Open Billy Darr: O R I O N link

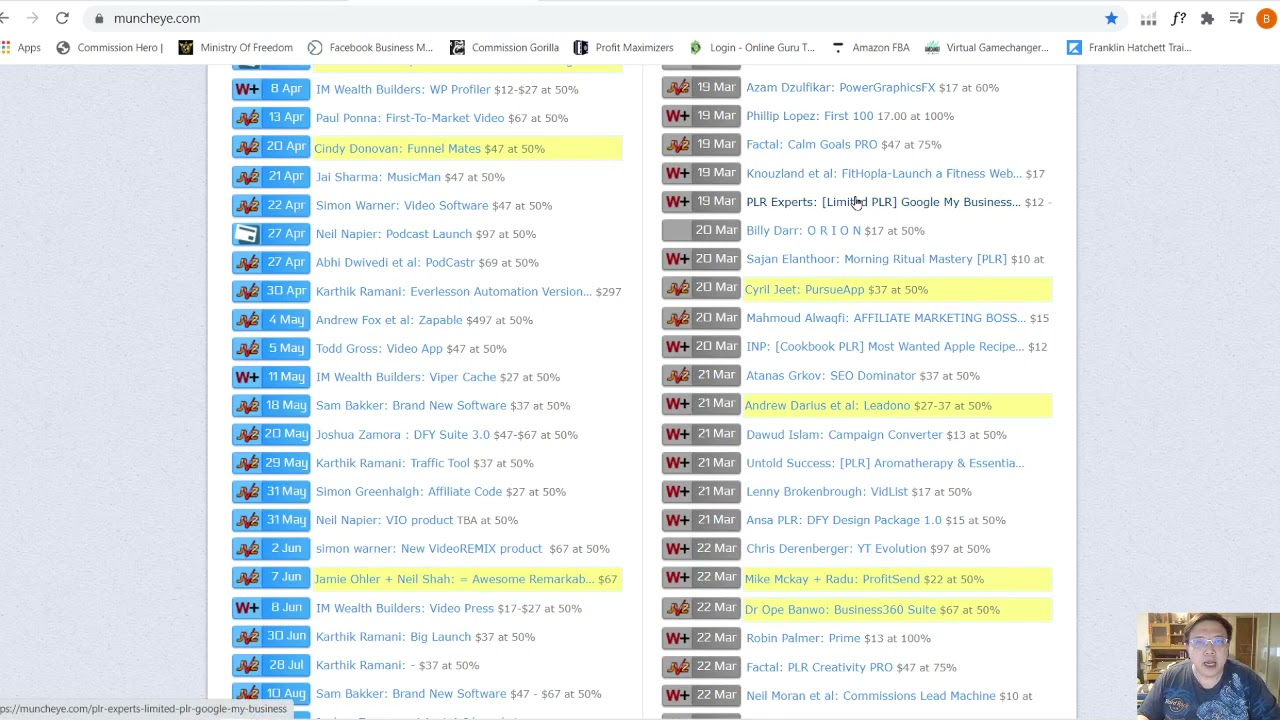[x=803, y=230]
